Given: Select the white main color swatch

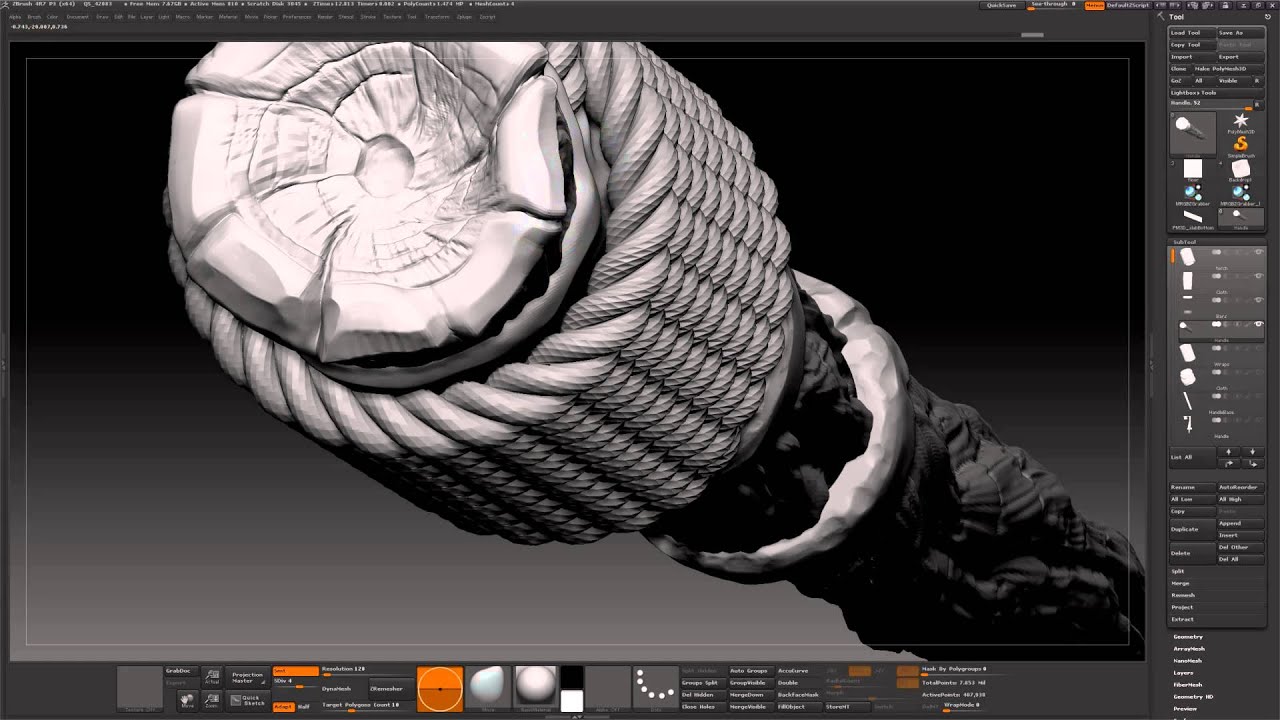Looking at the screenshot, I should pyautogui.click(x=572, y=701).
